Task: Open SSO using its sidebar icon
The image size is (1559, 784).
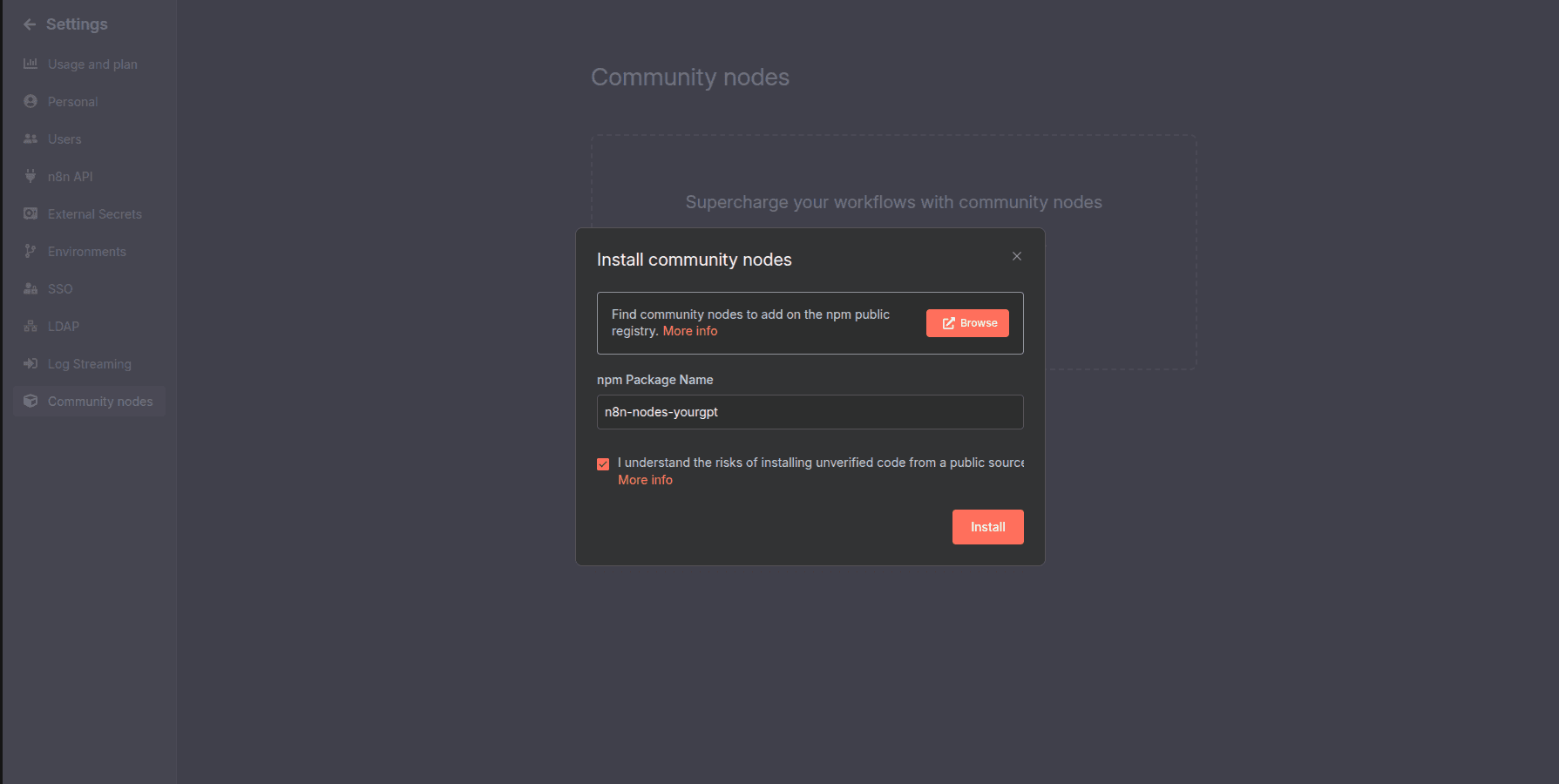Action: click(x=31, y=288)
